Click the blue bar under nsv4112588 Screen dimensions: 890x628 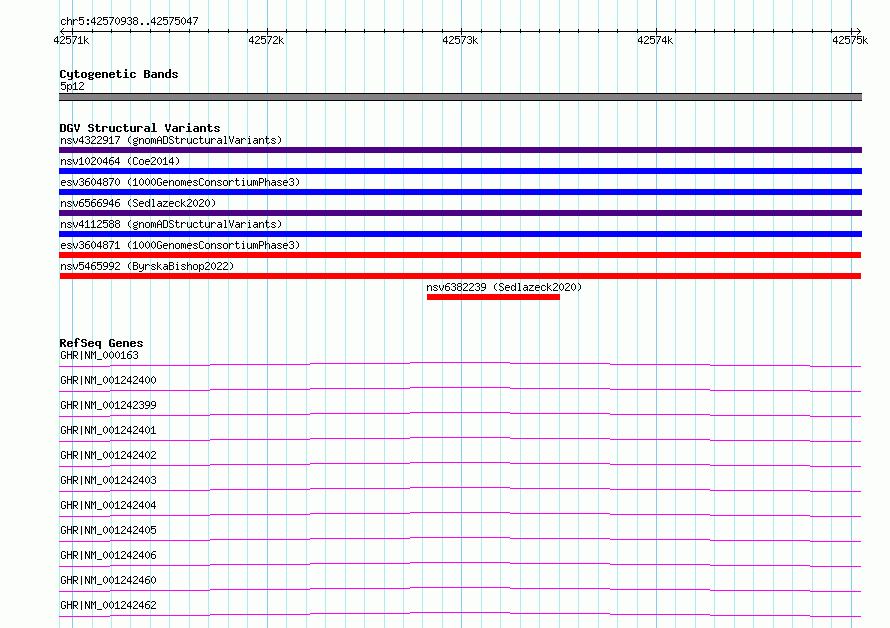pos(460,234)
